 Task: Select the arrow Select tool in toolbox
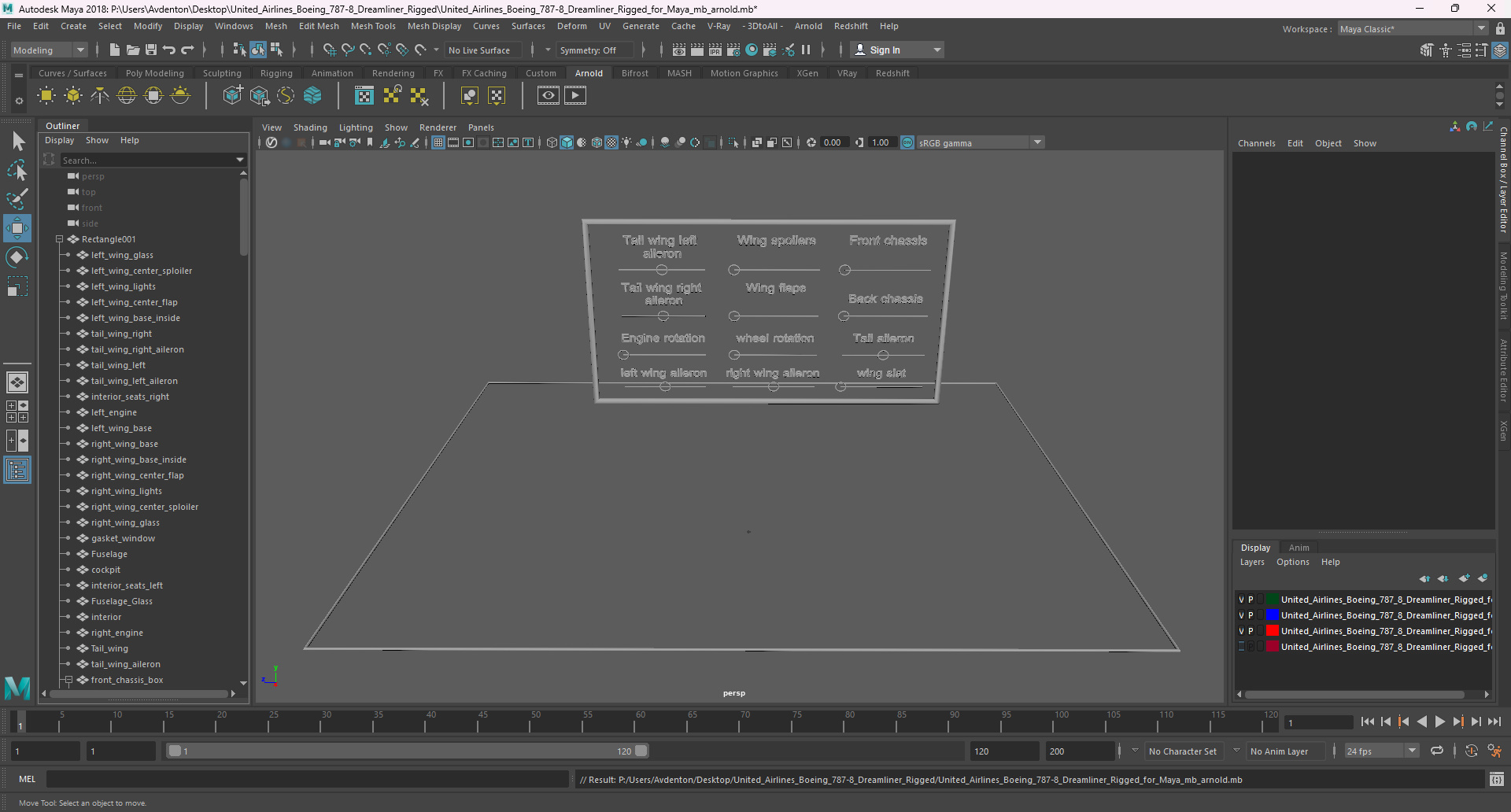pyautogui.click(x=17, y=142)
